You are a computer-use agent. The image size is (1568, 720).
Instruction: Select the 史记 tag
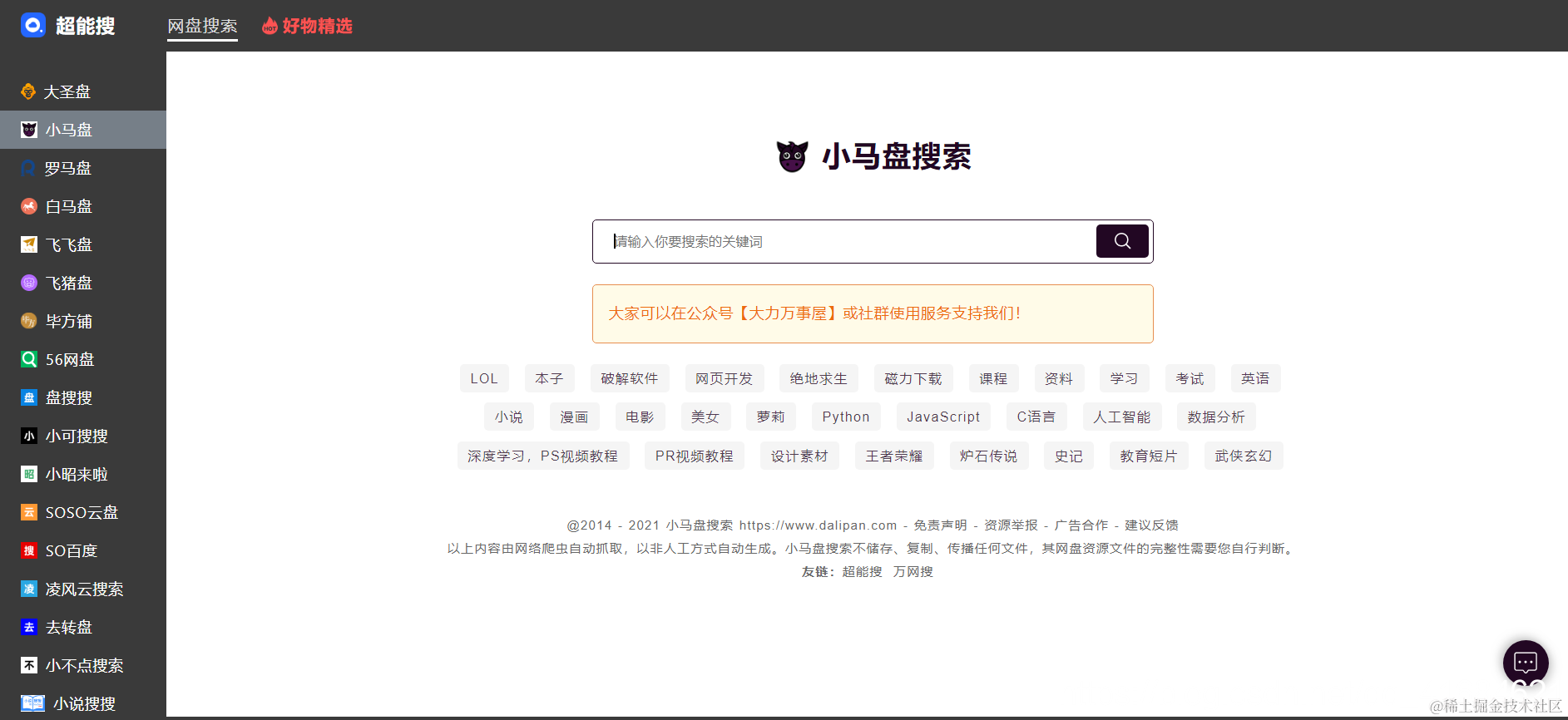pyautogui.click(x=1069, y=456)
